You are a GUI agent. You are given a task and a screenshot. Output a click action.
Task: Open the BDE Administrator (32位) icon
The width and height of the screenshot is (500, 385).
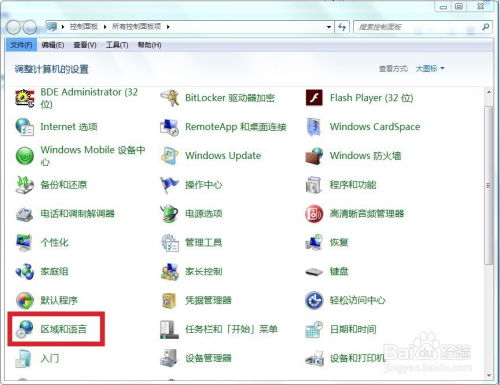click(25, 98)
